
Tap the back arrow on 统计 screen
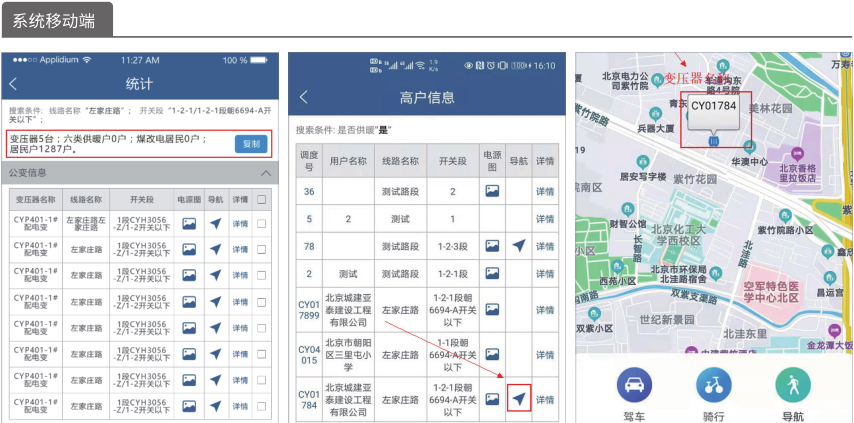13,84
